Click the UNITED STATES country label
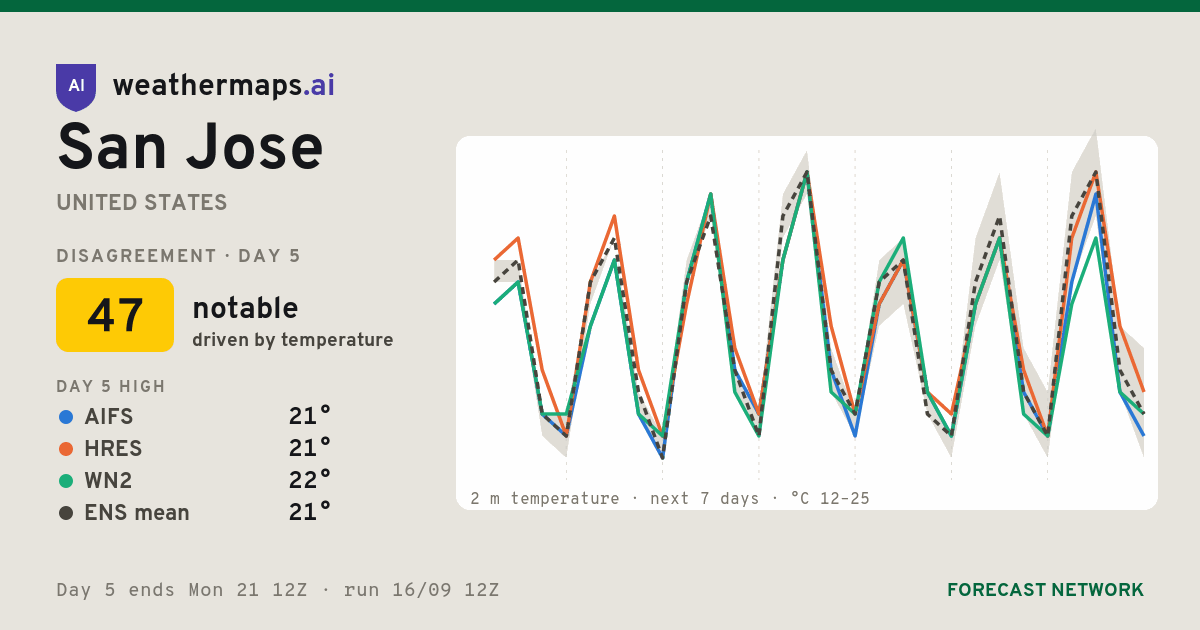Viewport: 1200px width, 630px height. tap(142, 203)
